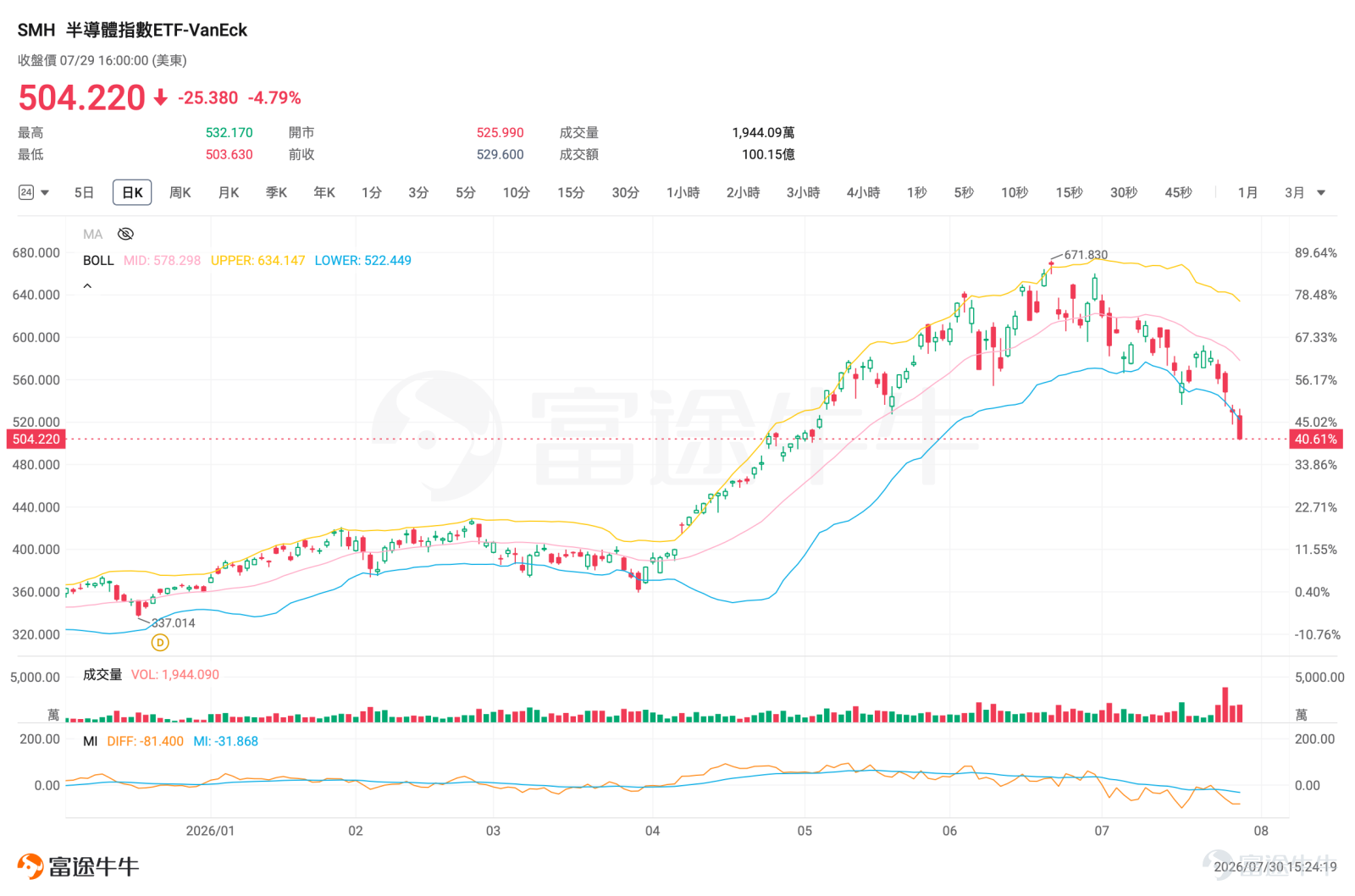Click the 最低 value 503.630
Image resolution: width=1355 pixels, height=896 pixels.
229,154
